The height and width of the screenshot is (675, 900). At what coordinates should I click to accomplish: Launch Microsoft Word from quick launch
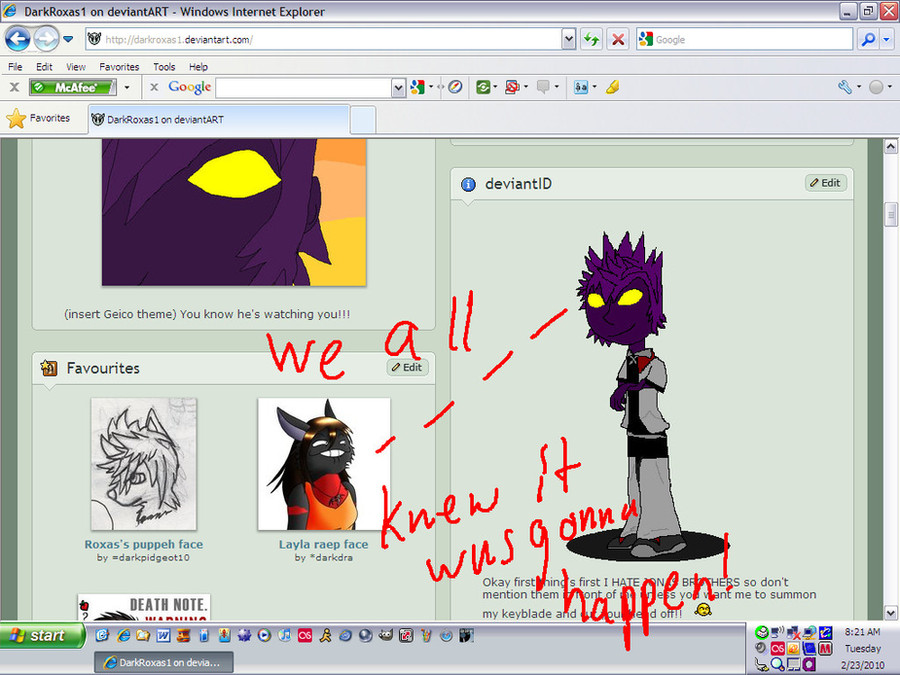[163, 635]
